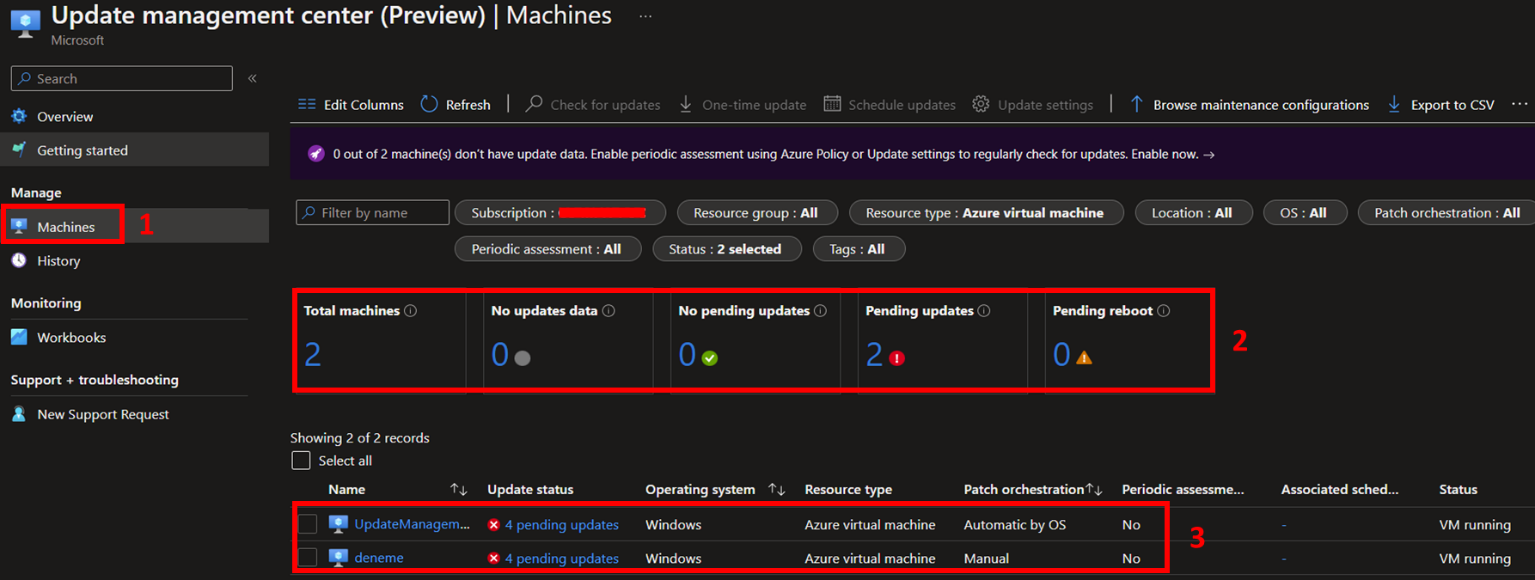Select the checkbox for the UpdateManagem... row
Viewport: 1535px width, 580px height.
308,524
